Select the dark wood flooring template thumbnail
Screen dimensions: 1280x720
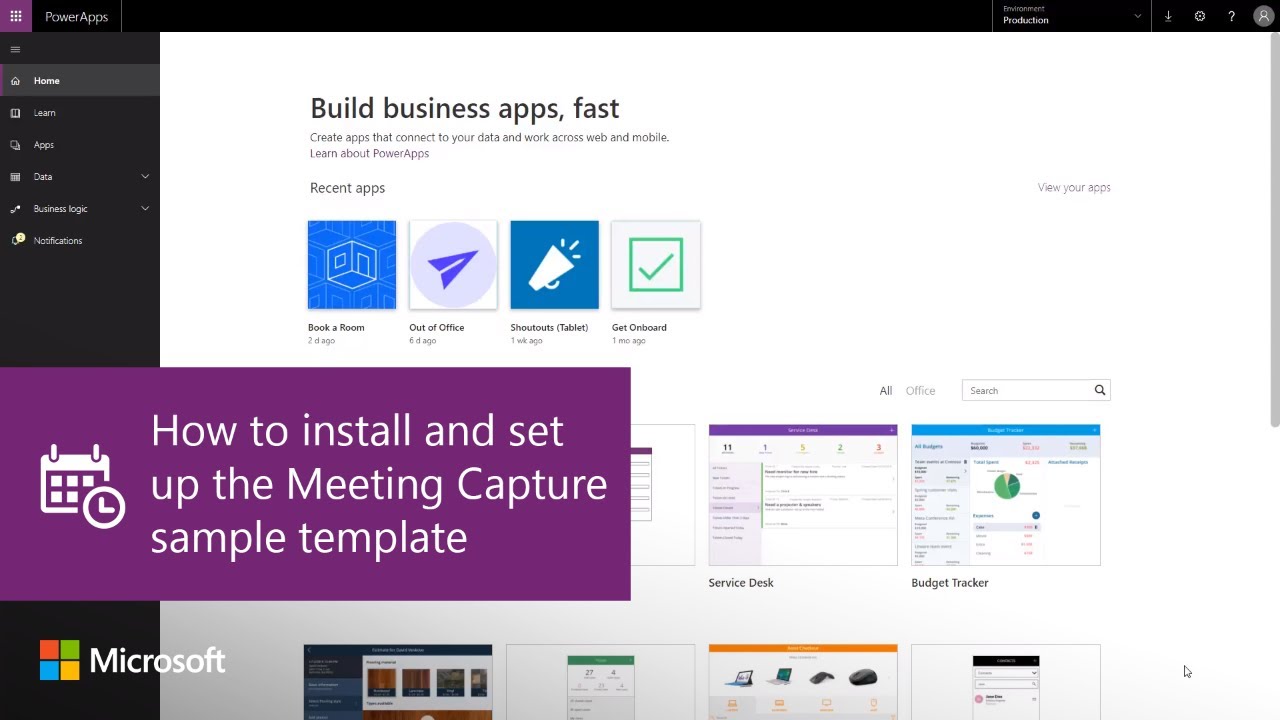click(x=398, y=682)
